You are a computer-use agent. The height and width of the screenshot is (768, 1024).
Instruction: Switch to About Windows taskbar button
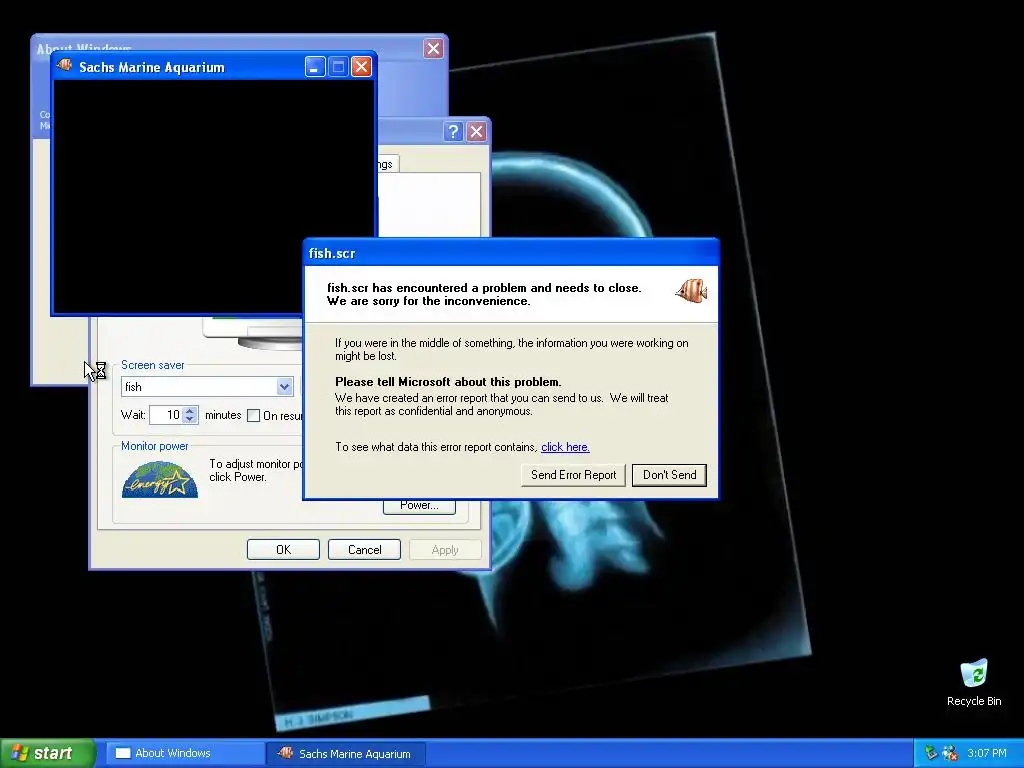tap(185, 753)
